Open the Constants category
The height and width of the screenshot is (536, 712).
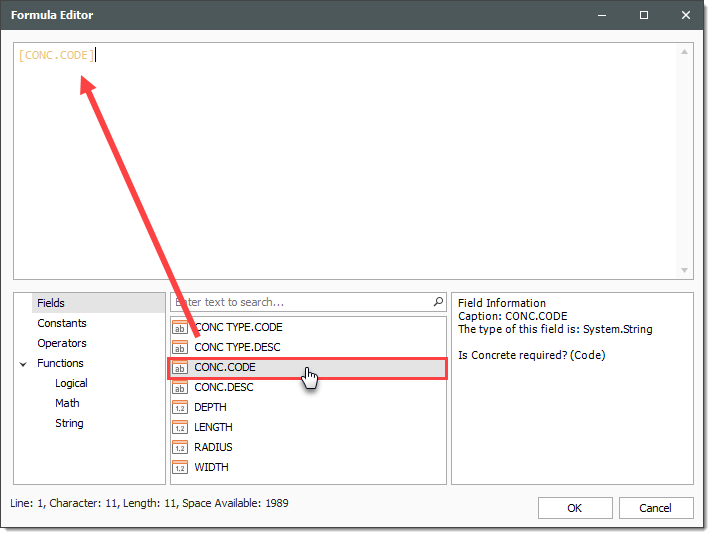tap(62, 323)
